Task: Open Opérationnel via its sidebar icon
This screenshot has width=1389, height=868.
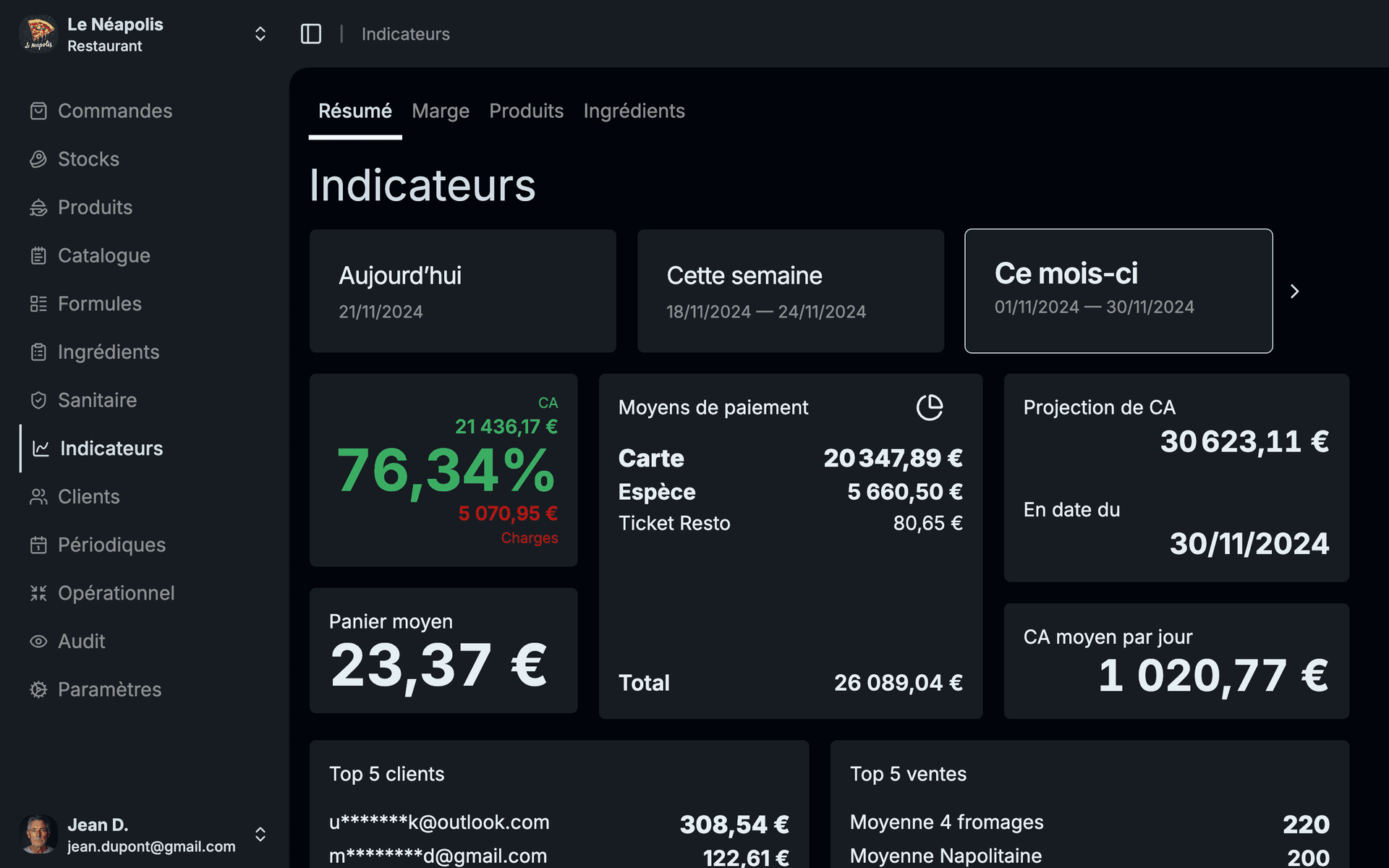Action: [x=38, y=593]
